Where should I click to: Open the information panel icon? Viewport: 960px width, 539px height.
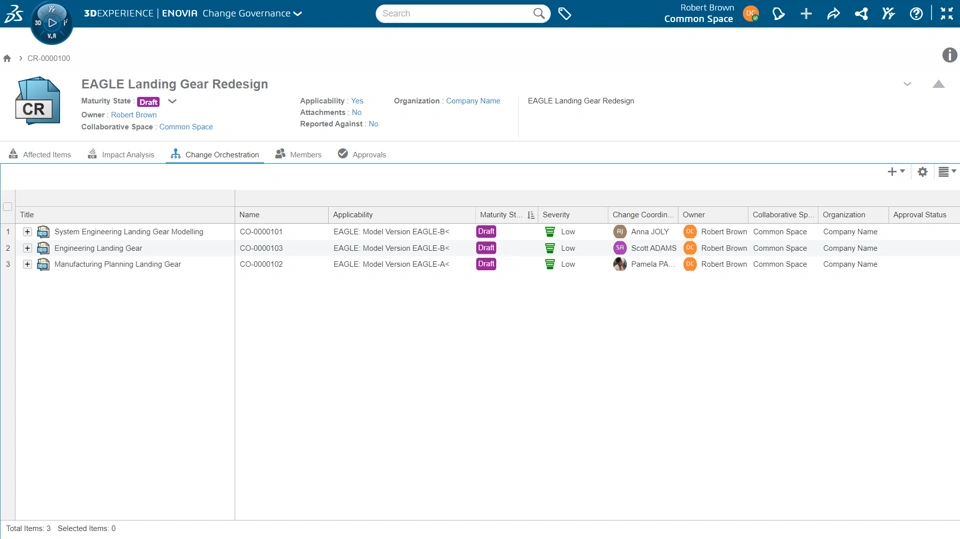tap(949, 55)
